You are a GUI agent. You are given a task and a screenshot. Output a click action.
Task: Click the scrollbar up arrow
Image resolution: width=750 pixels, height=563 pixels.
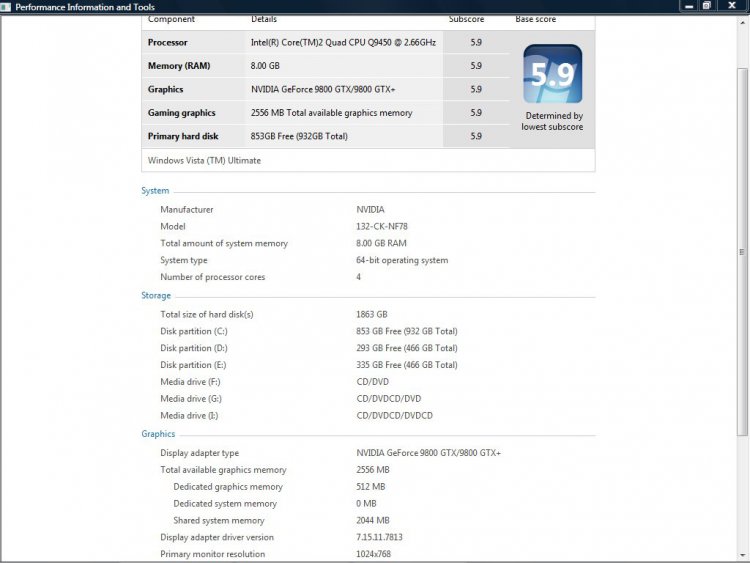point(742,22)
